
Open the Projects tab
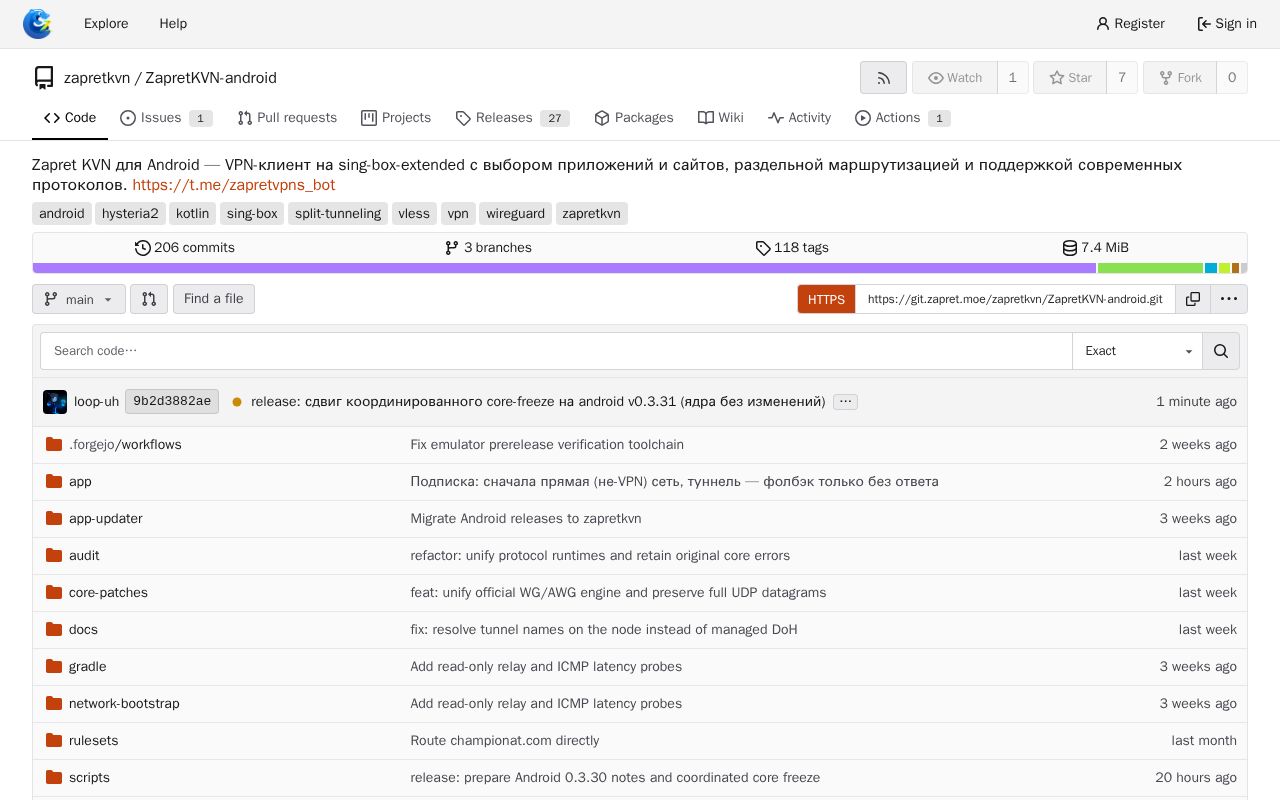pos(396,118)
